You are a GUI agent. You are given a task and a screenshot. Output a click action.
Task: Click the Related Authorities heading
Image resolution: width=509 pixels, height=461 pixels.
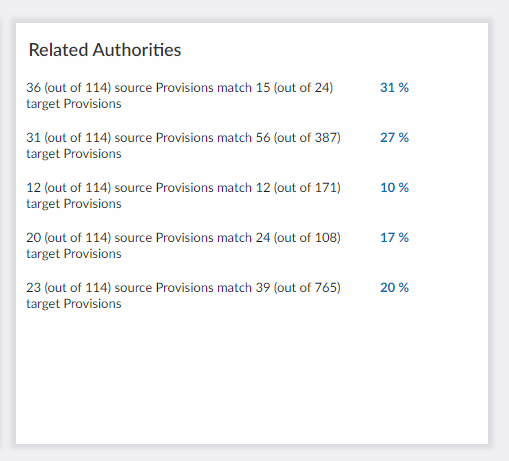point(105,50)
